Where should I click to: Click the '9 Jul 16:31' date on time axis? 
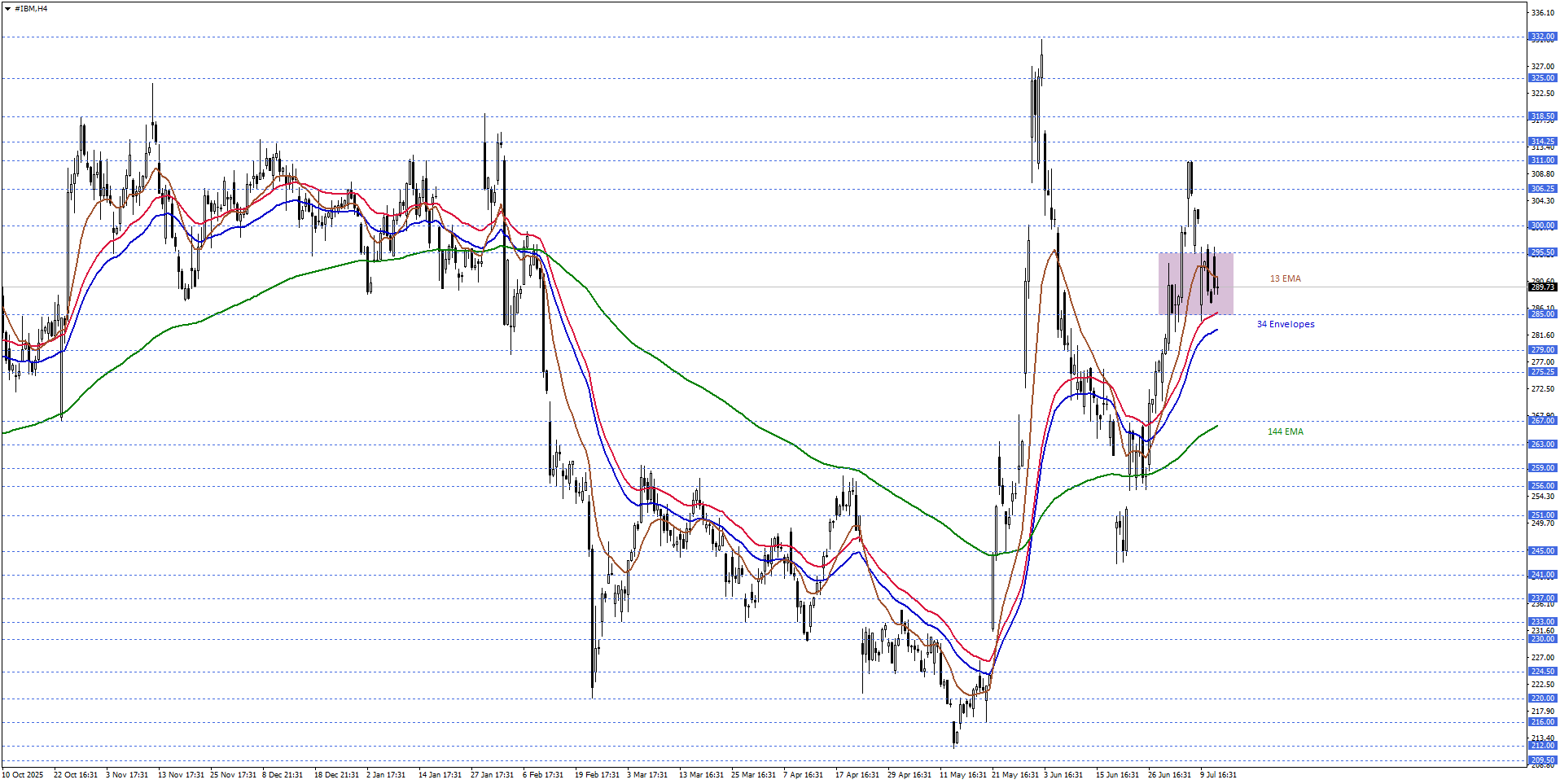pos(1218,775)
